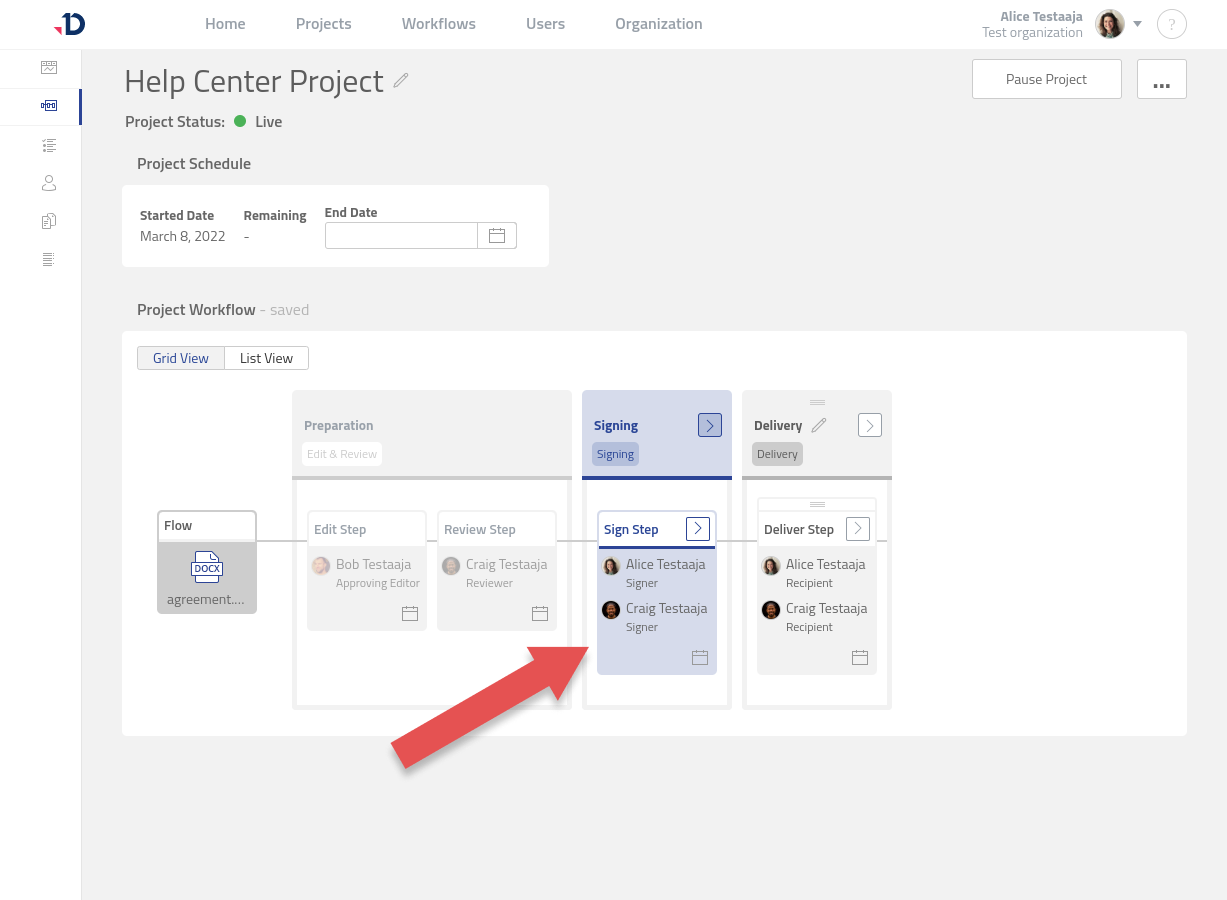The width and height of the screenshot is (1227, 900).
Task: Click the End Date input field
Action: [401, 236]
